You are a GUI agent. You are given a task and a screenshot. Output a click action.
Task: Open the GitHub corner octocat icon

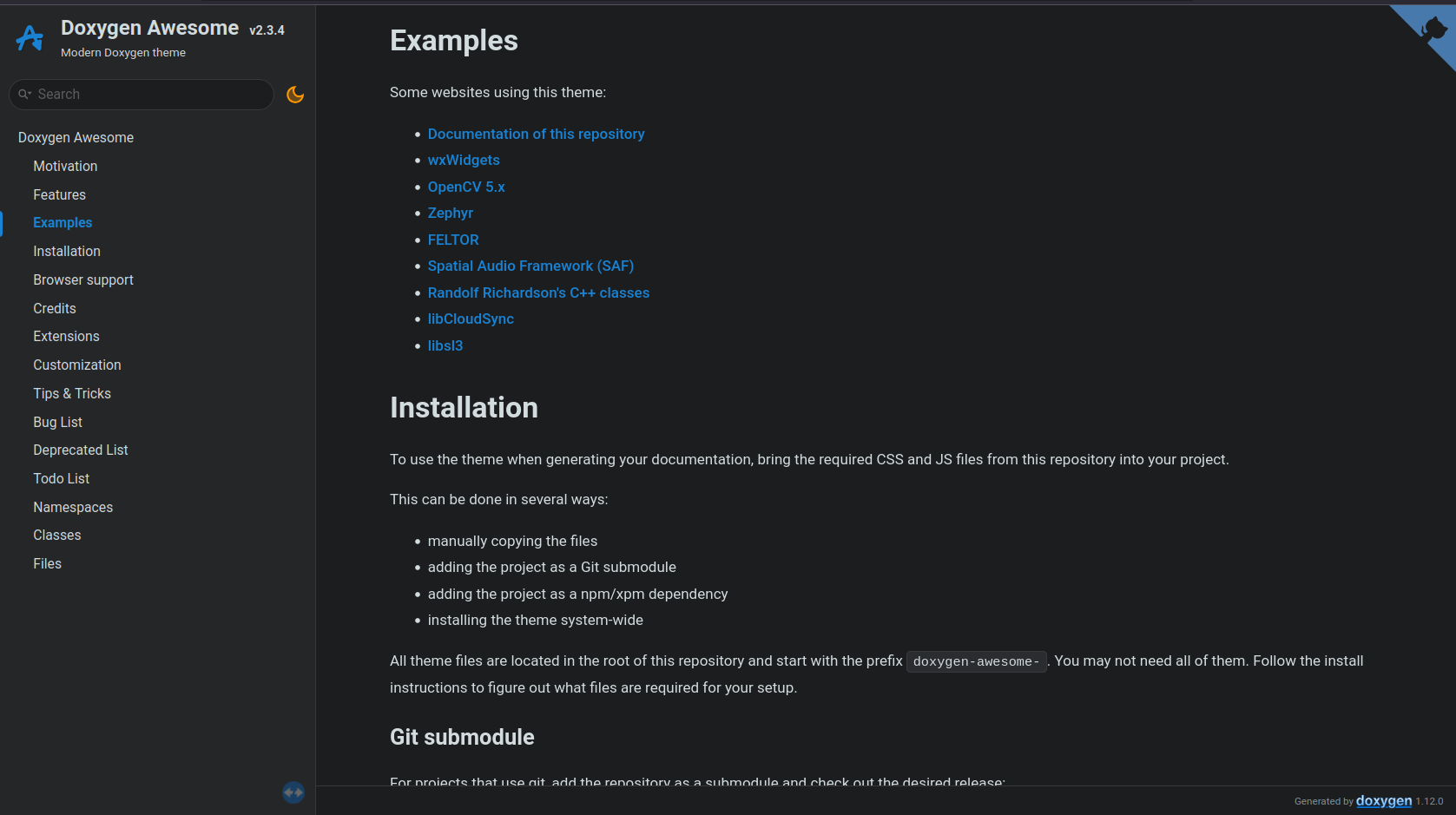1432,30
